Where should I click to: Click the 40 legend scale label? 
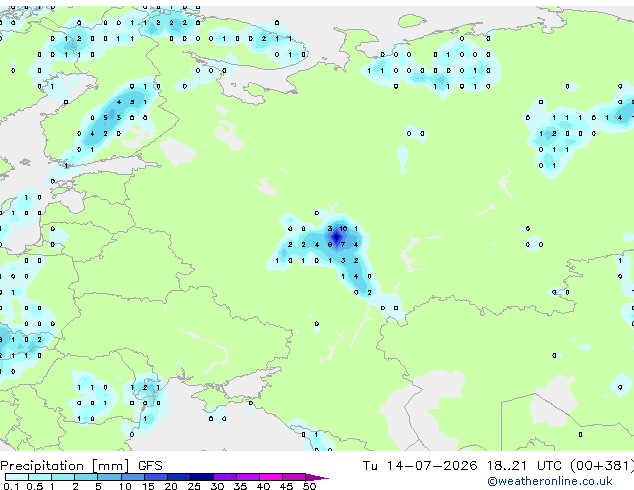click(x=264, y=486)
